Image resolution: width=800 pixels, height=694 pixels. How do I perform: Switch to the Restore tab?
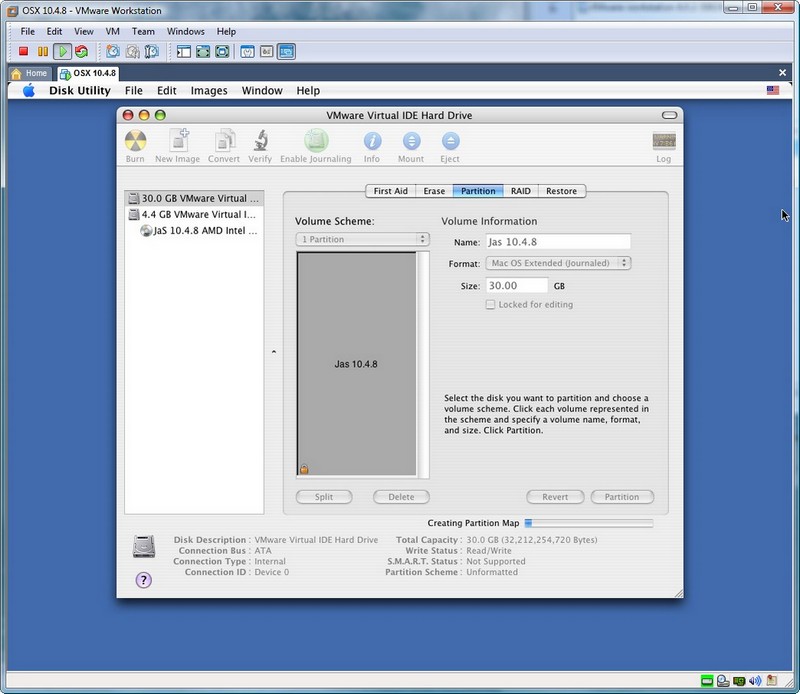562,191
